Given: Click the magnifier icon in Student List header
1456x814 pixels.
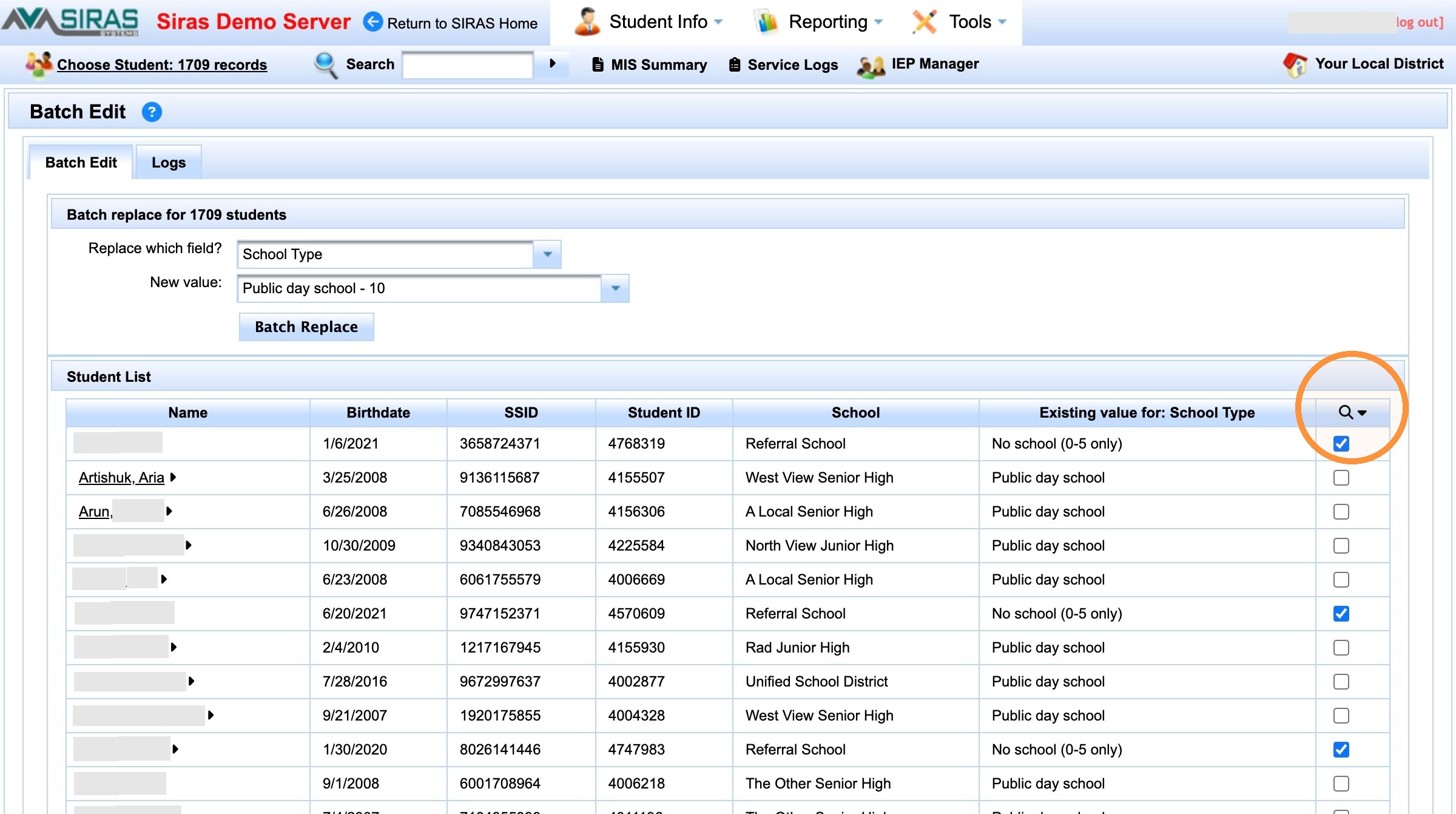Looking at the screenshot, I should pyautogui.click(x=1346, y=412).
